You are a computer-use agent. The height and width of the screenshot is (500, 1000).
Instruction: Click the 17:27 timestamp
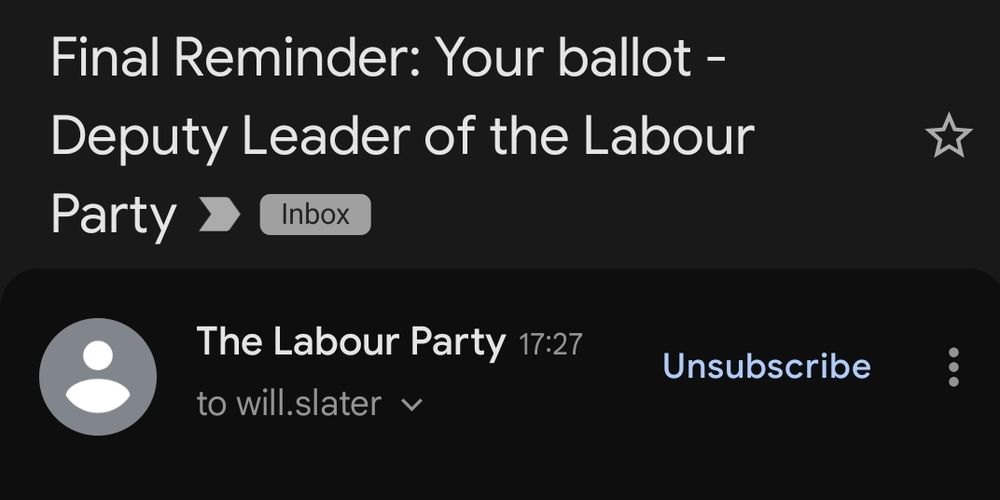coord(550,345)
